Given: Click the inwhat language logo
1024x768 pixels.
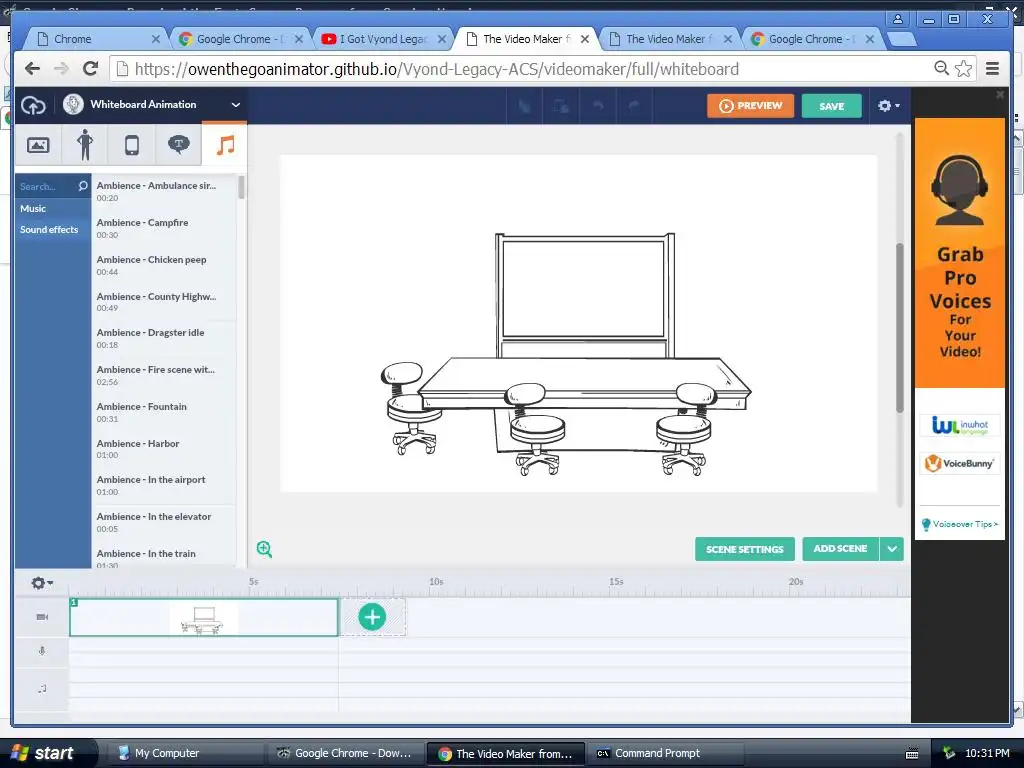Looking at the screenshot, I should click(960, 426).
